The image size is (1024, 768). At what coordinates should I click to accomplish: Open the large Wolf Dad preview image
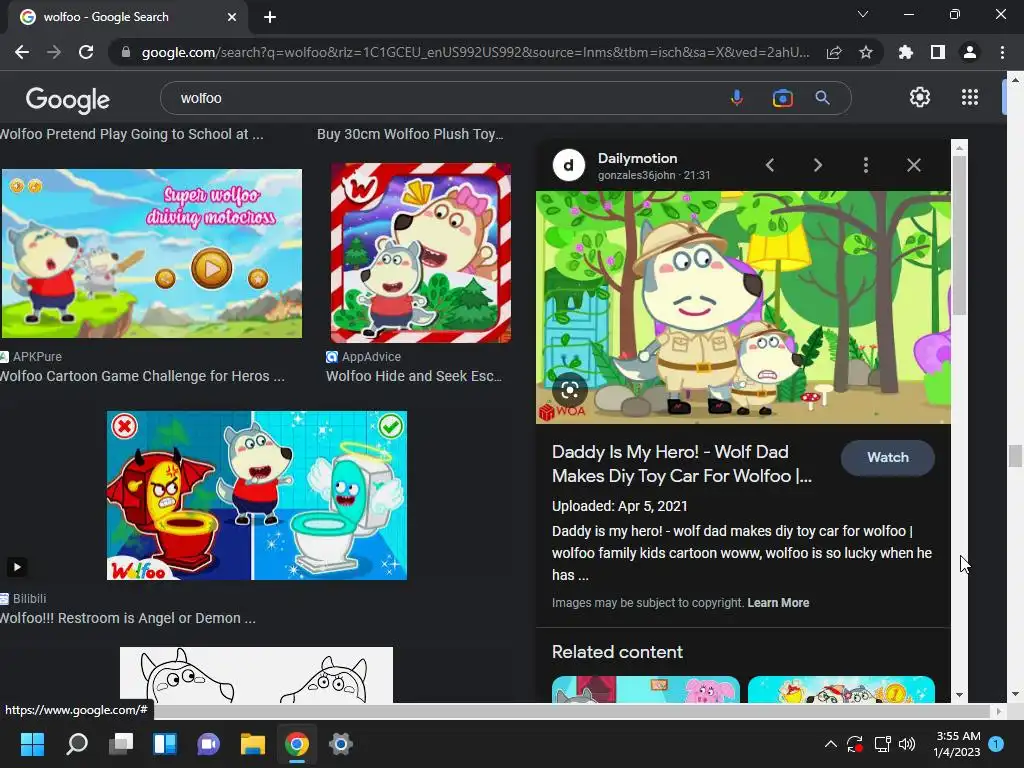pyautogui.click(x=743, y=307)
